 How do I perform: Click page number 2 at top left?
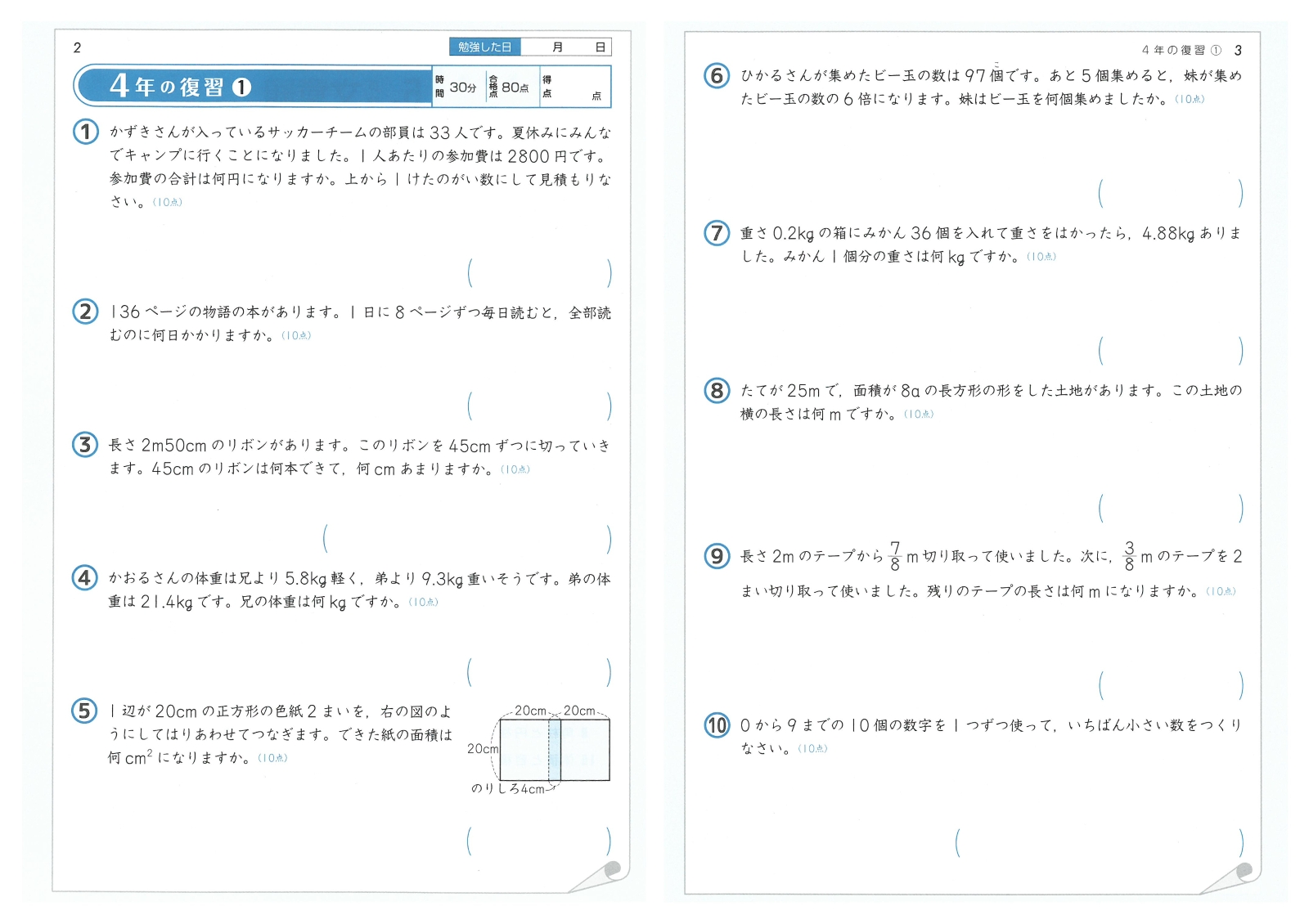[x=77, y=47]
